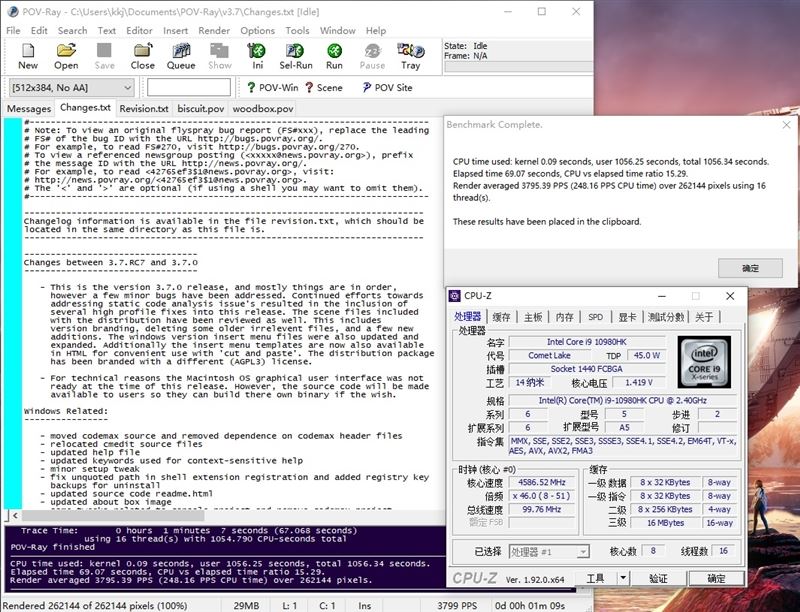Viewport: 800px width, 612px height.
Task: Click the editor horizontal scrollbar thumb
Action: click(x=113, y=516)
